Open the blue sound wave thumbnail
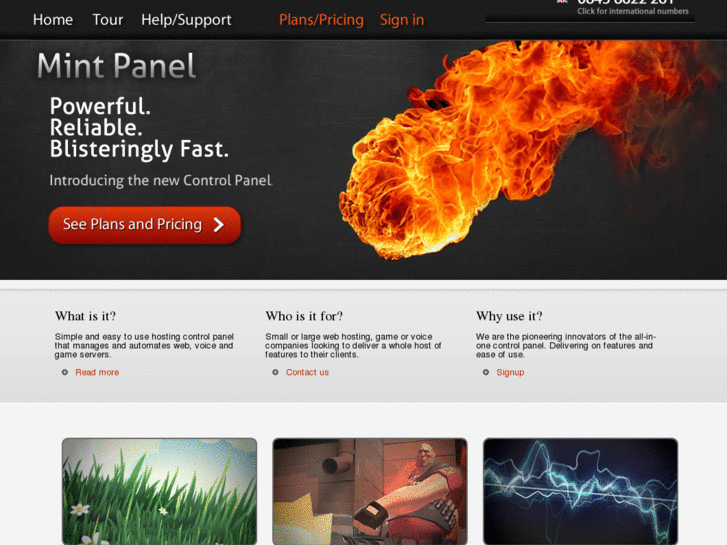This screenshot has width=727, height=545. click(580, 492)
